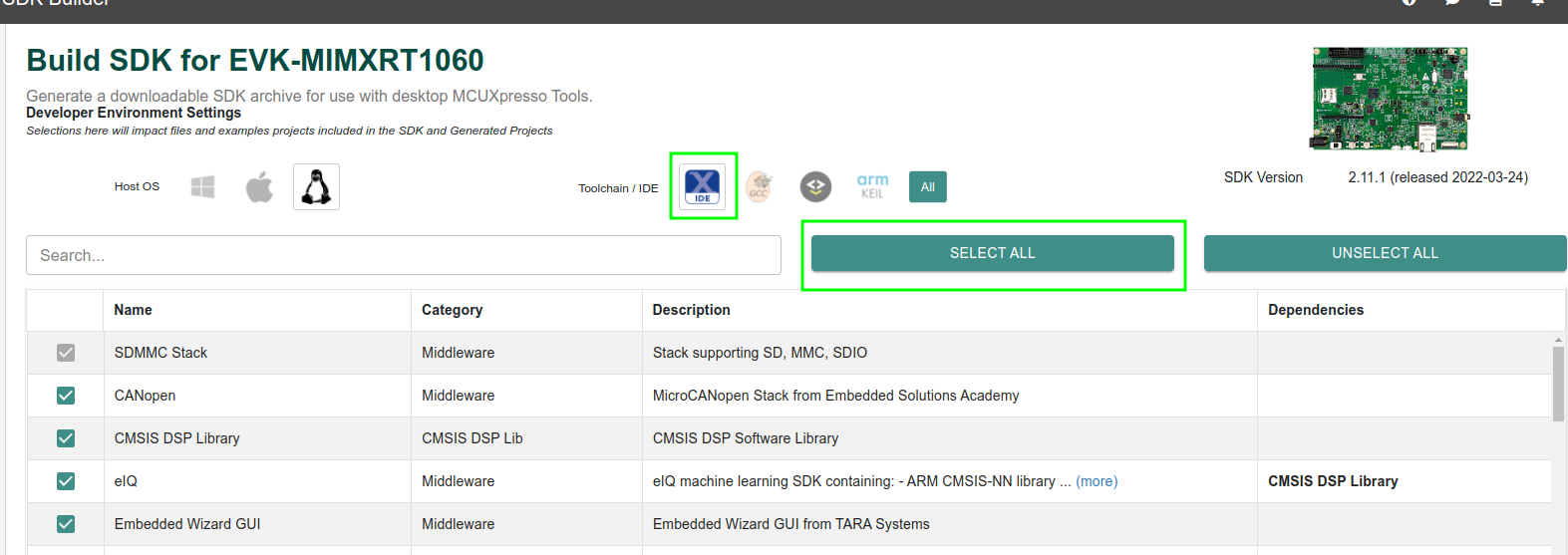Choose the Apple macOS host OS icon
The height and width of the screenshot is (555, 1568).
[259, 187]
